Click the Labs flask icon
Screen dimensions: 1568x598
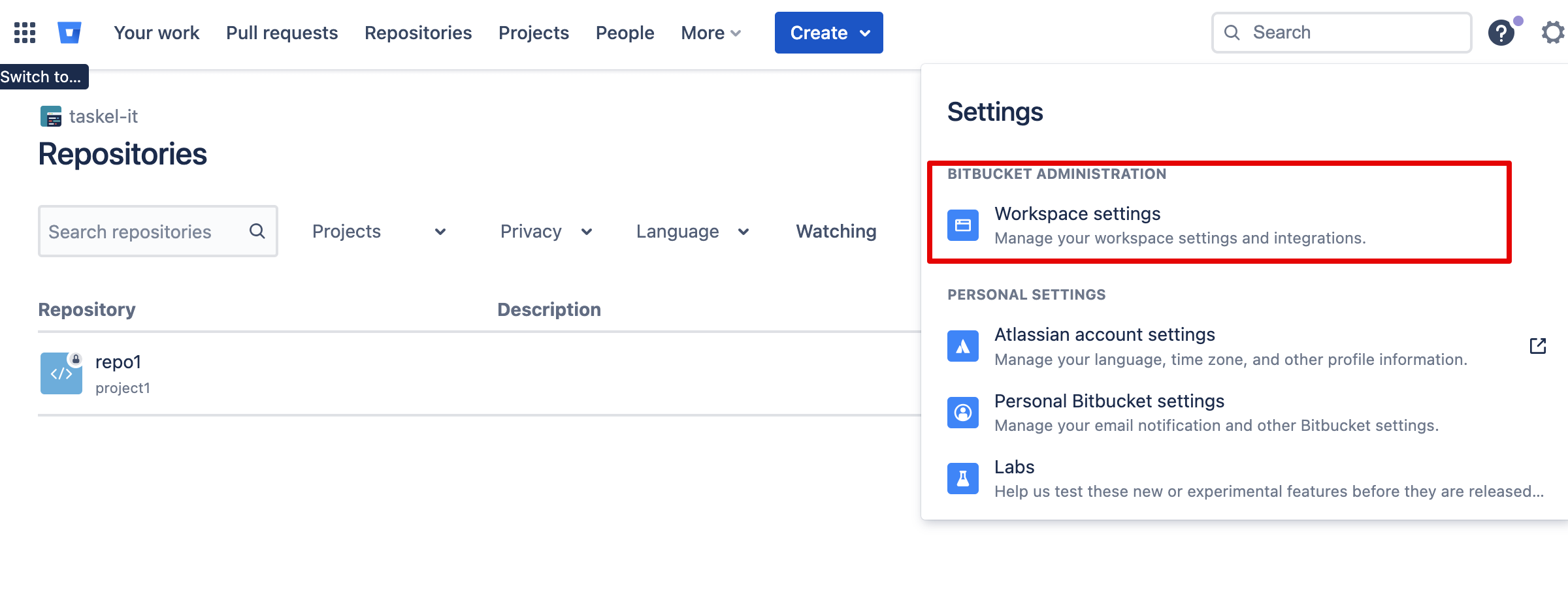(962, 479)
